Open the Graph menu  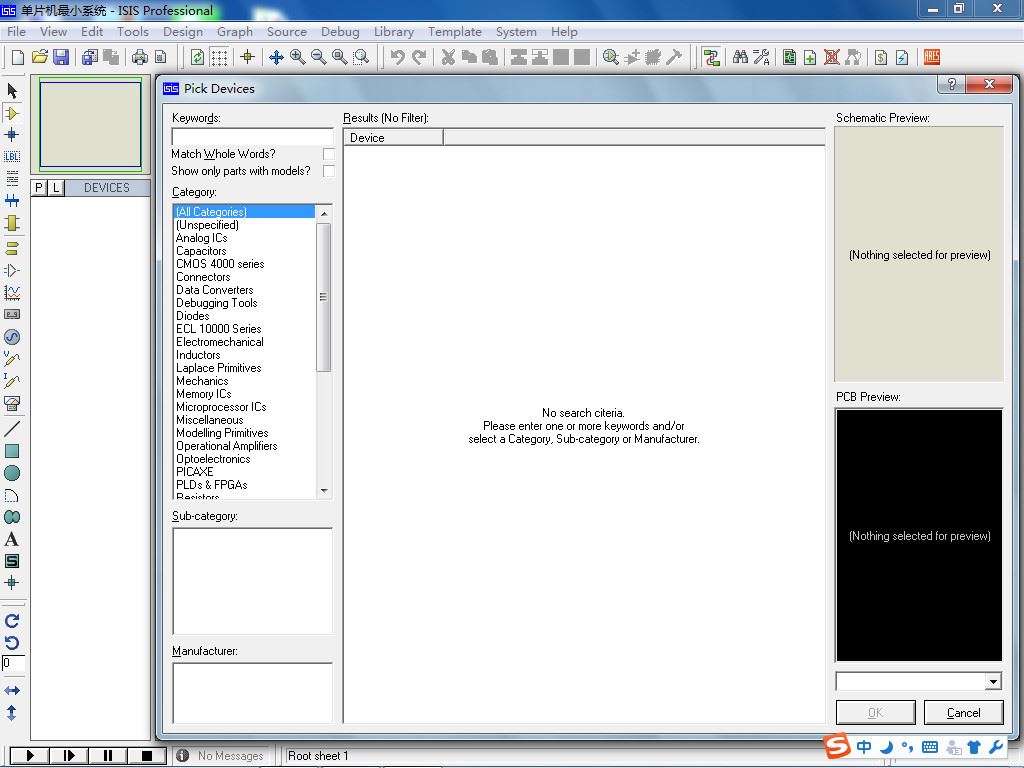pos(234,31)
